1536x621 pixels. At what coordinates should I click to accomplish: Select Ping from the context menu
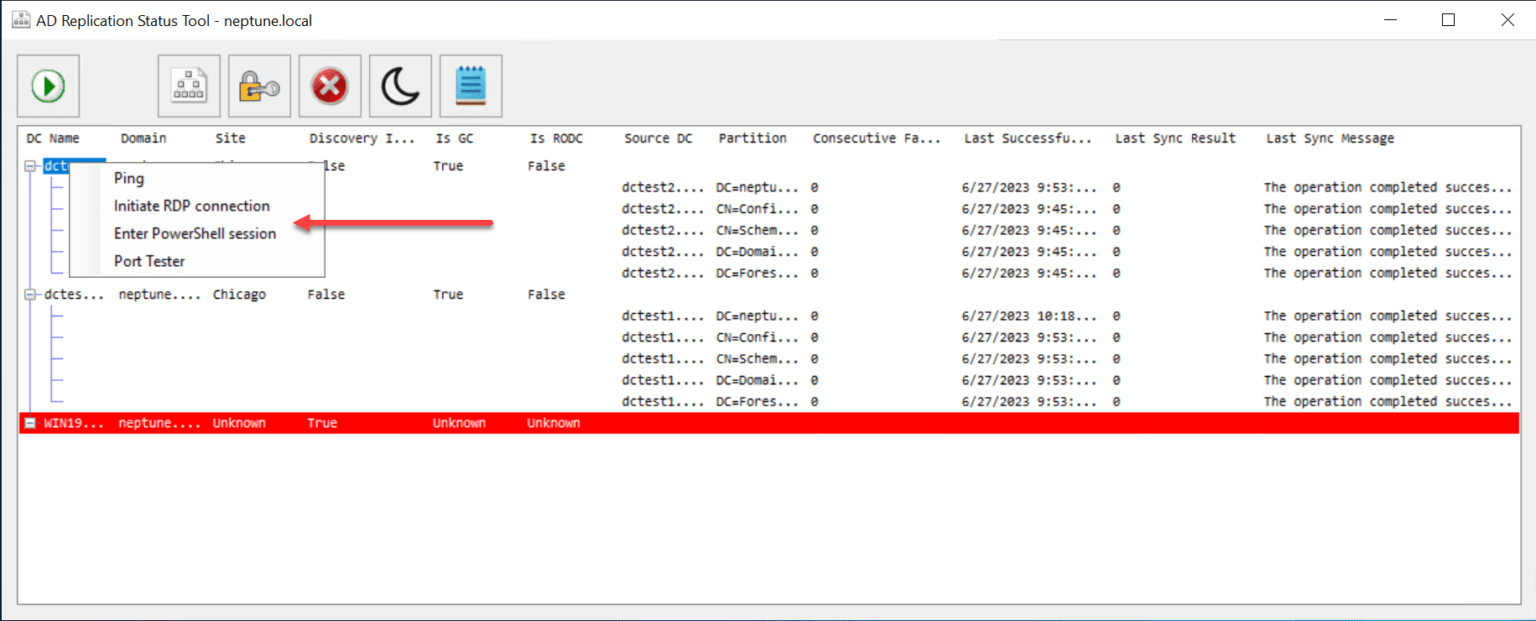pos(128,178)
